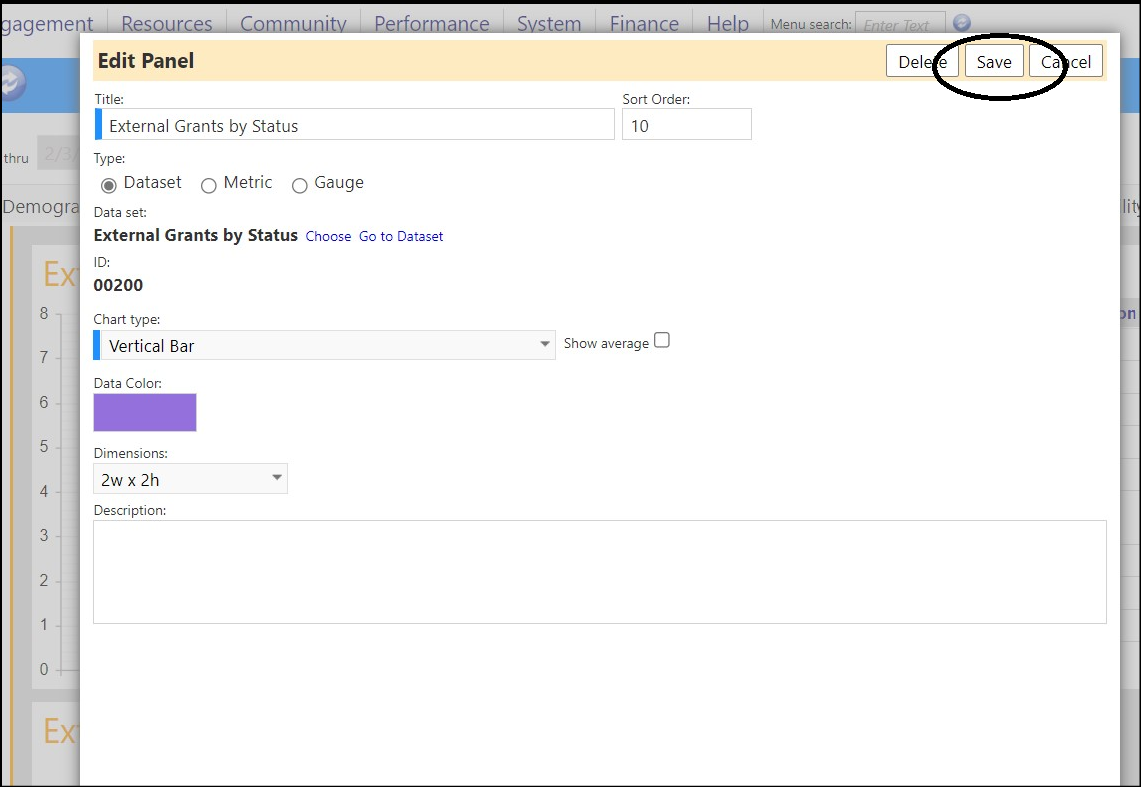Click the Delete button
1141x787 pixels.
pyautogui.click(x=922, y=61)
